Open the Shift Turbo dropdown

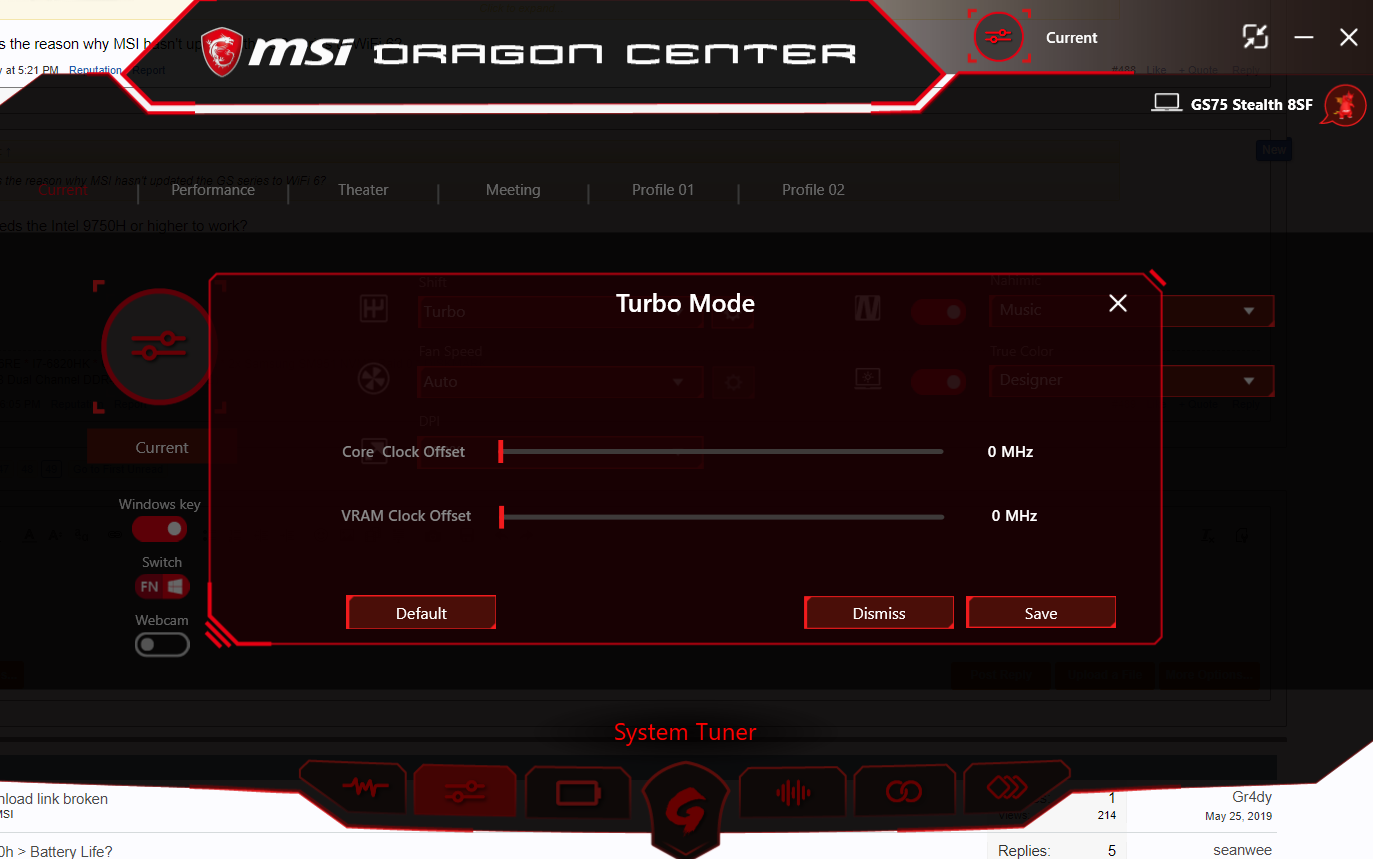point(560,312)
